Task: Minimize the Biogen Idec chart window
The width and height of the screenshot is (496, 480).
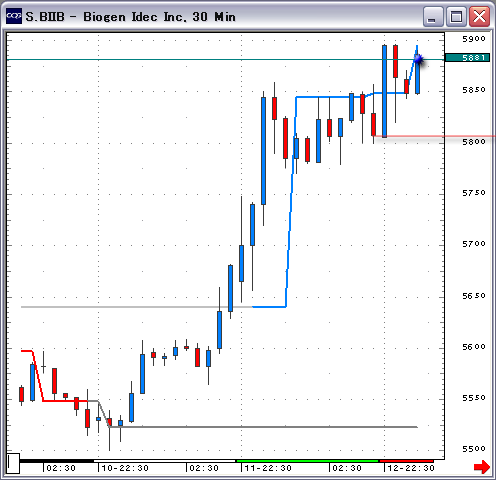Action: [x=433, y=16]
